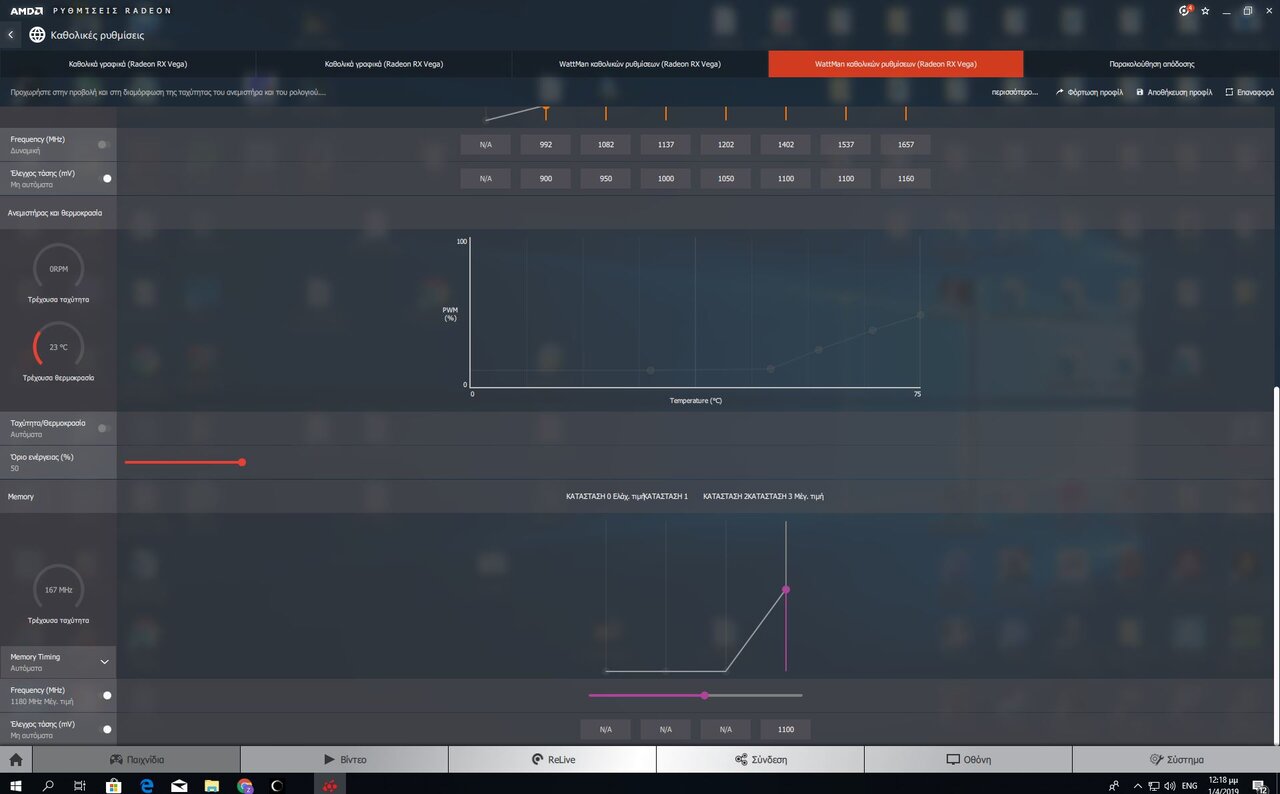Edit Memory voltage field 1100 at bottom

click(x=785, y=730)
